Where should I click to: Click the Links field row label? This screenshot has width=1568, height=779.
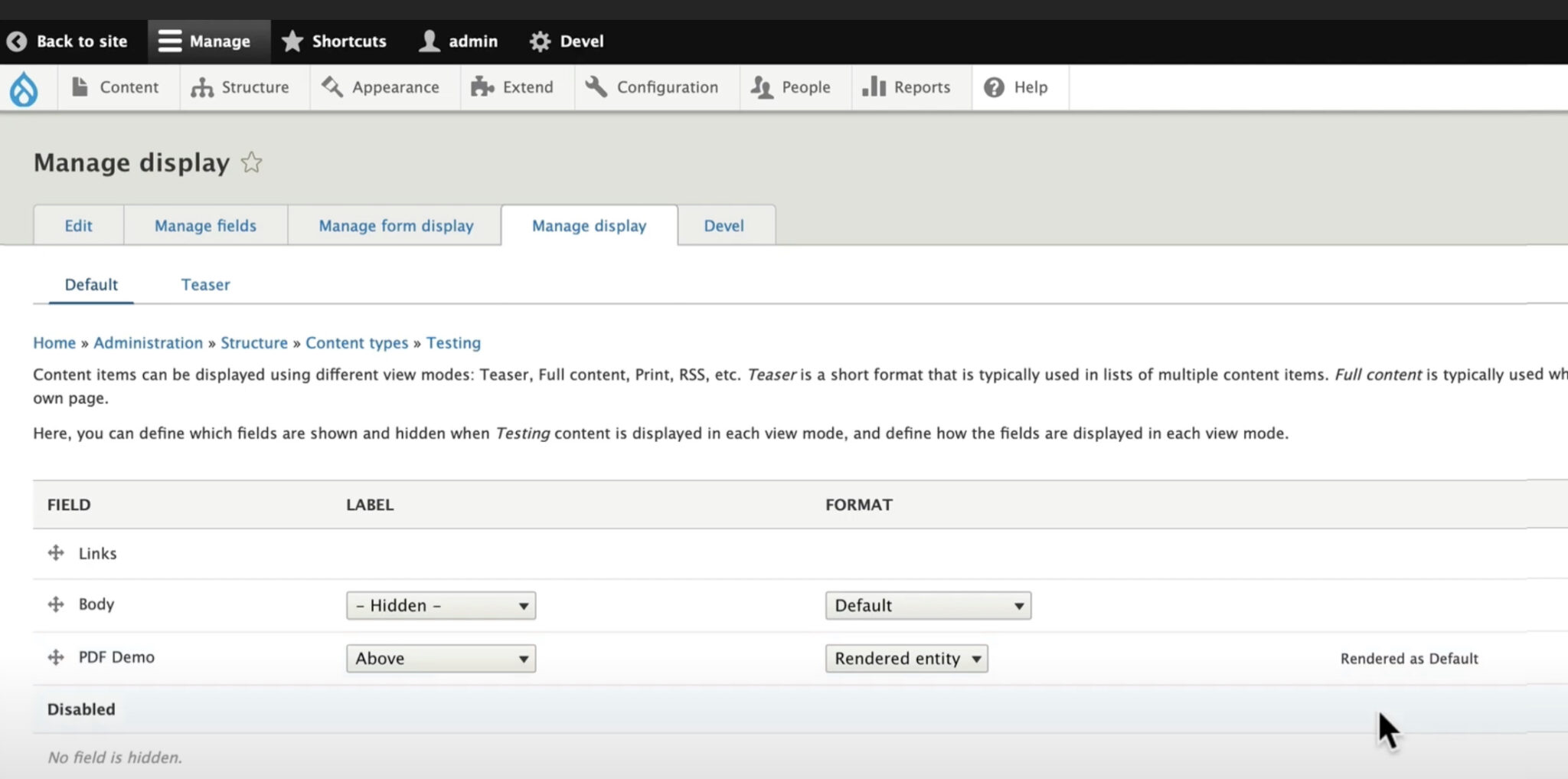click(x=97, y=554)
